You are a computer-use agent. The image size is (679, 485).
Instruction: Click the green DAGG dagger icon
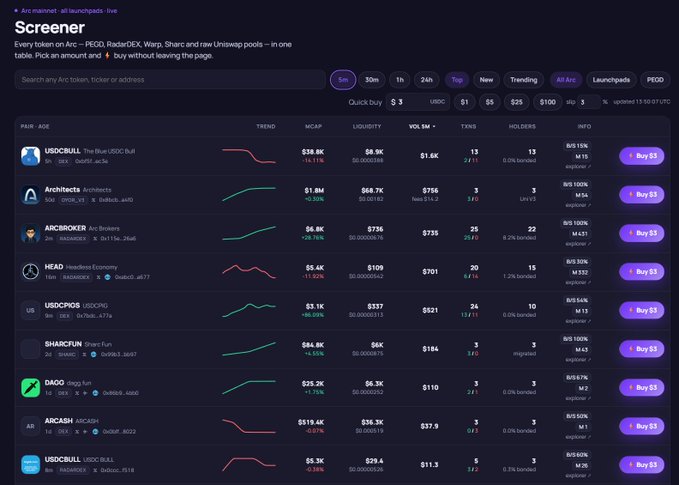pyautogui.click(x=30, y=388)
